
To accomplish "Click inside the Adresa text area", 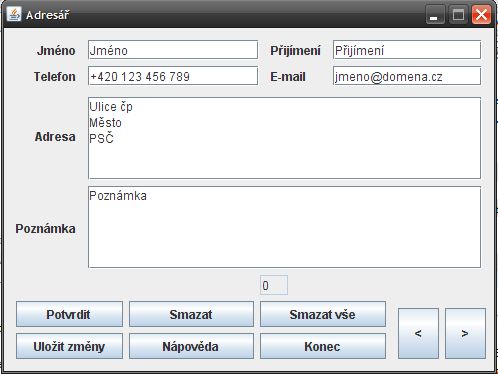I will pyautogui.click(x=284, y=138).
